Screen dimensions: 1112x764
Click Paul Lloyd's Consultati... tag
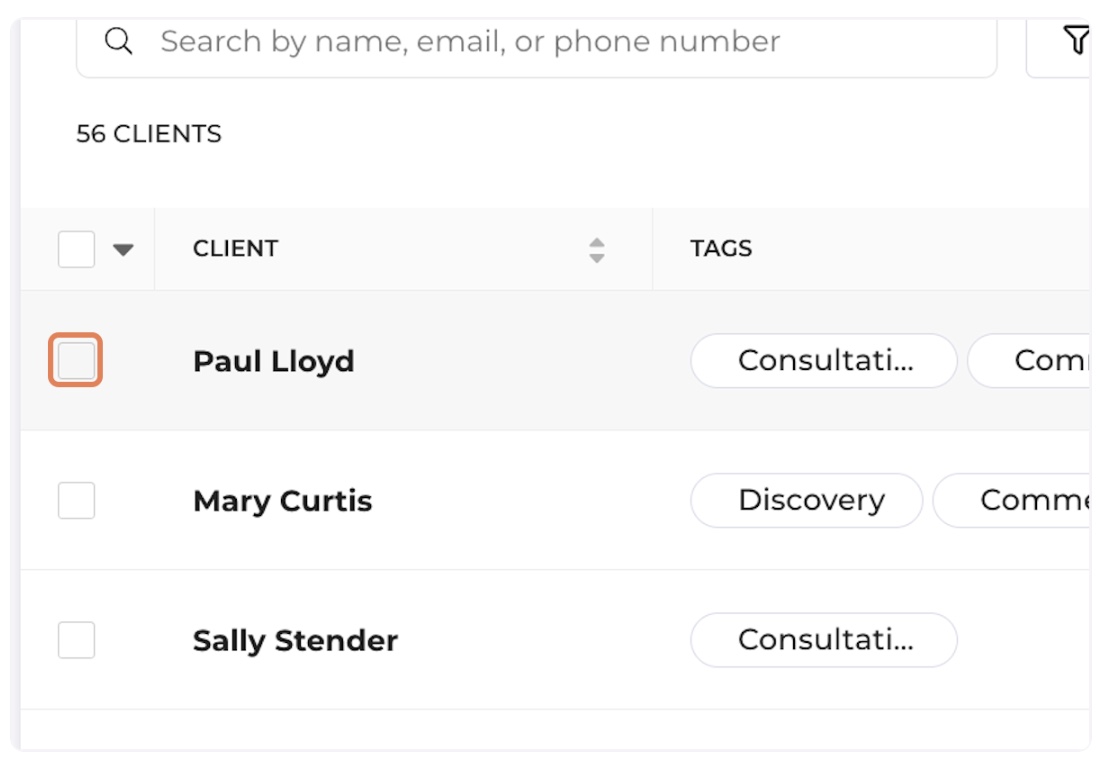click(824, 360)
